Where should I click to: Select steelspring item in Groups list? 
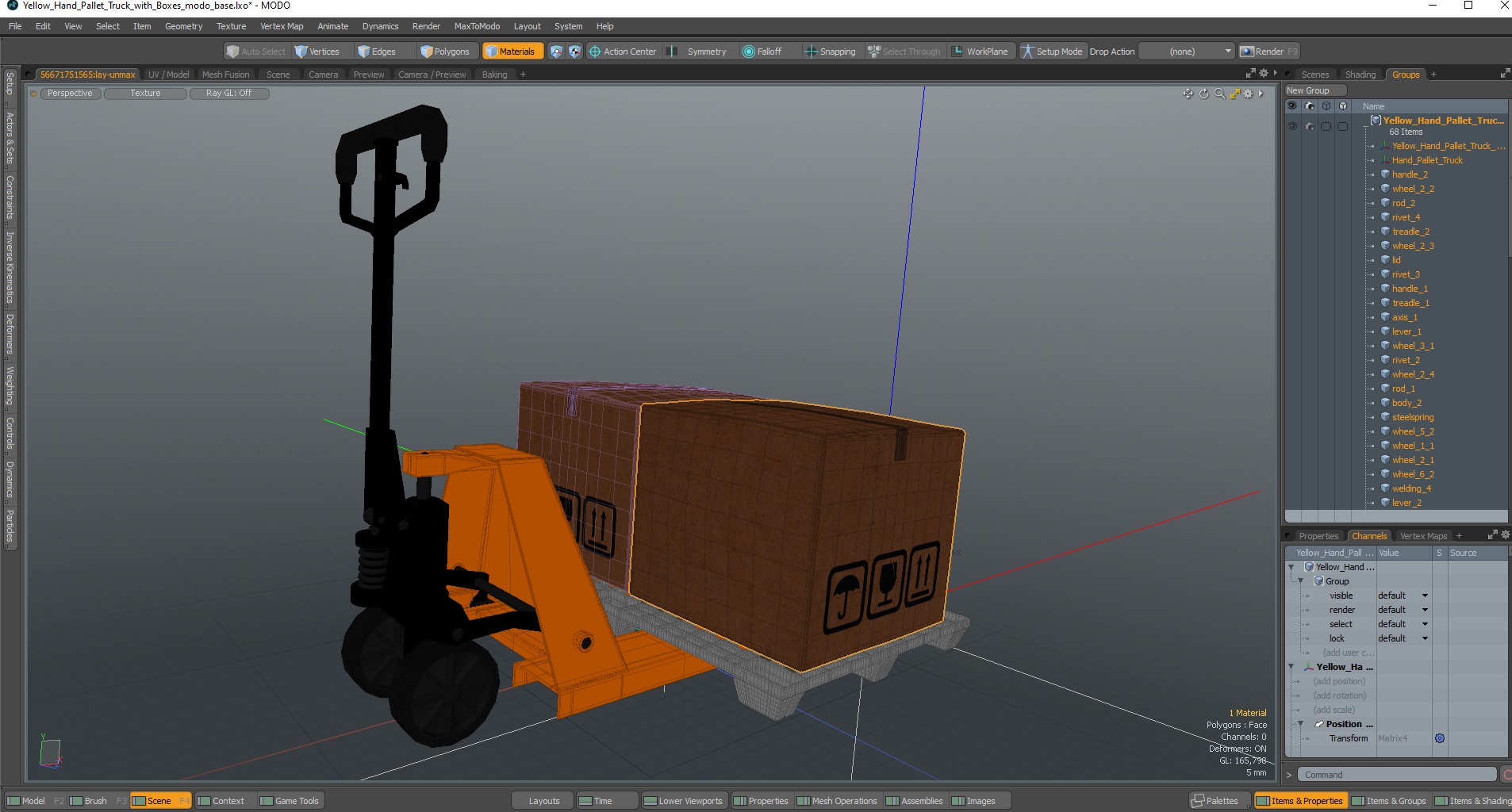tap(1412, 417)
